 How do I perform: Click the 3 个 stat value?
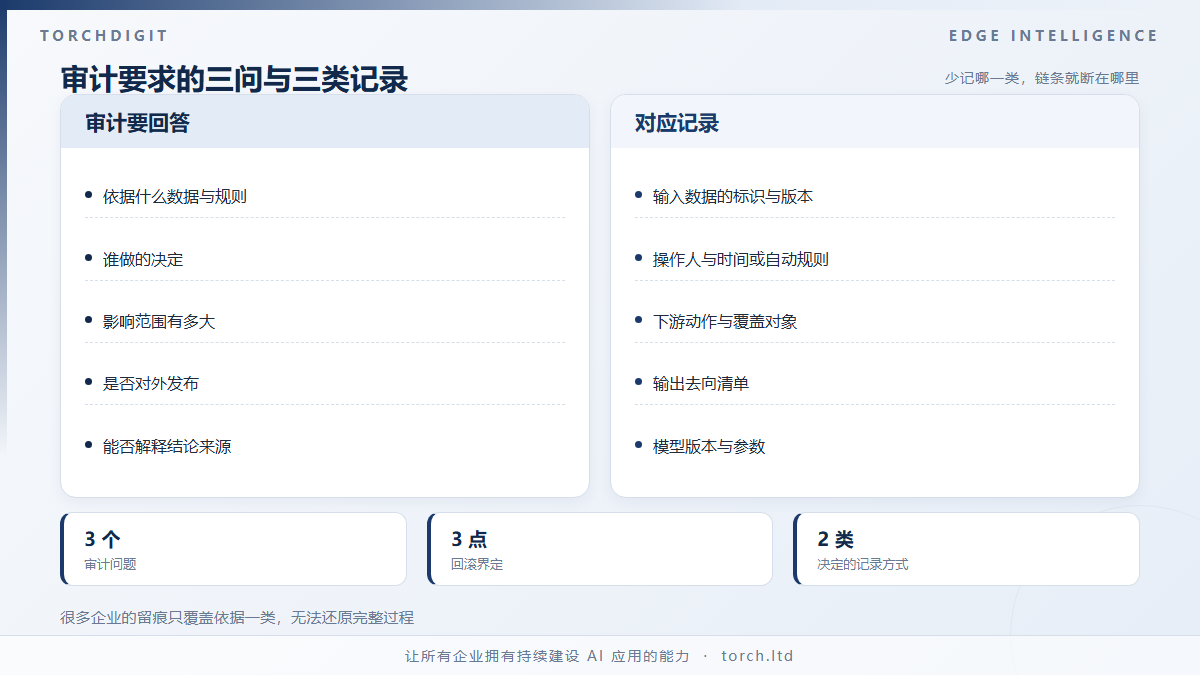tap(103, 539)
